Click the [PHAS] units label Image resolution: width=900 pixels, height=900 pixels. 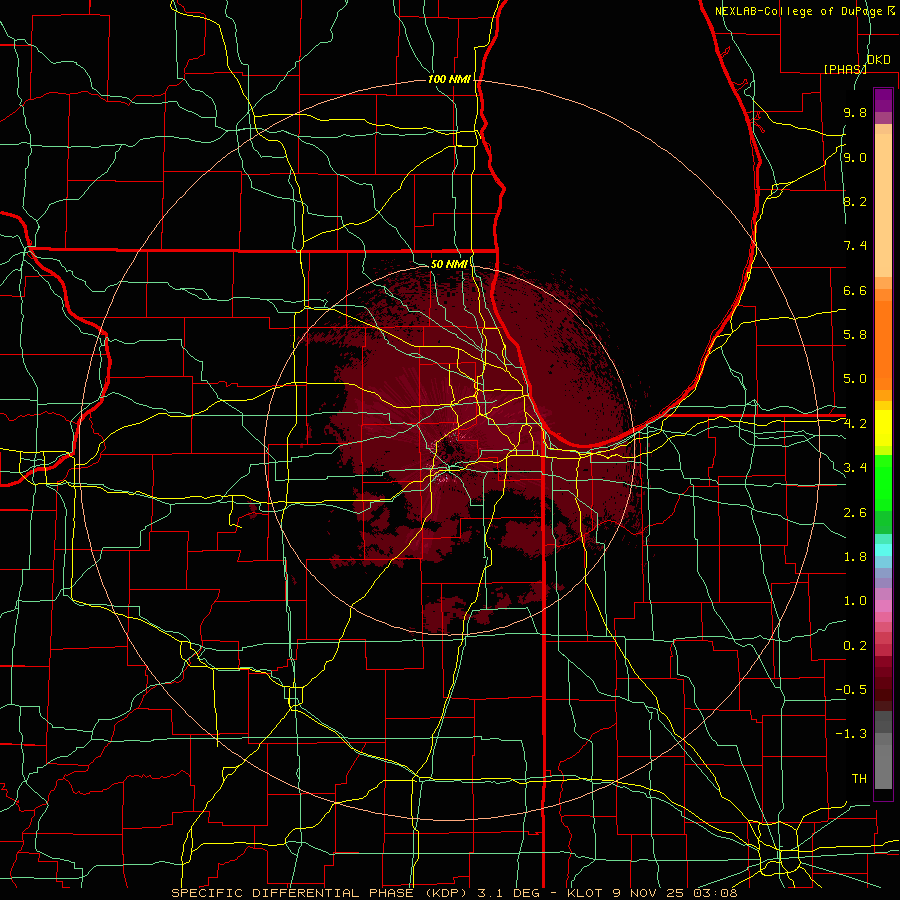coord(845,69)
